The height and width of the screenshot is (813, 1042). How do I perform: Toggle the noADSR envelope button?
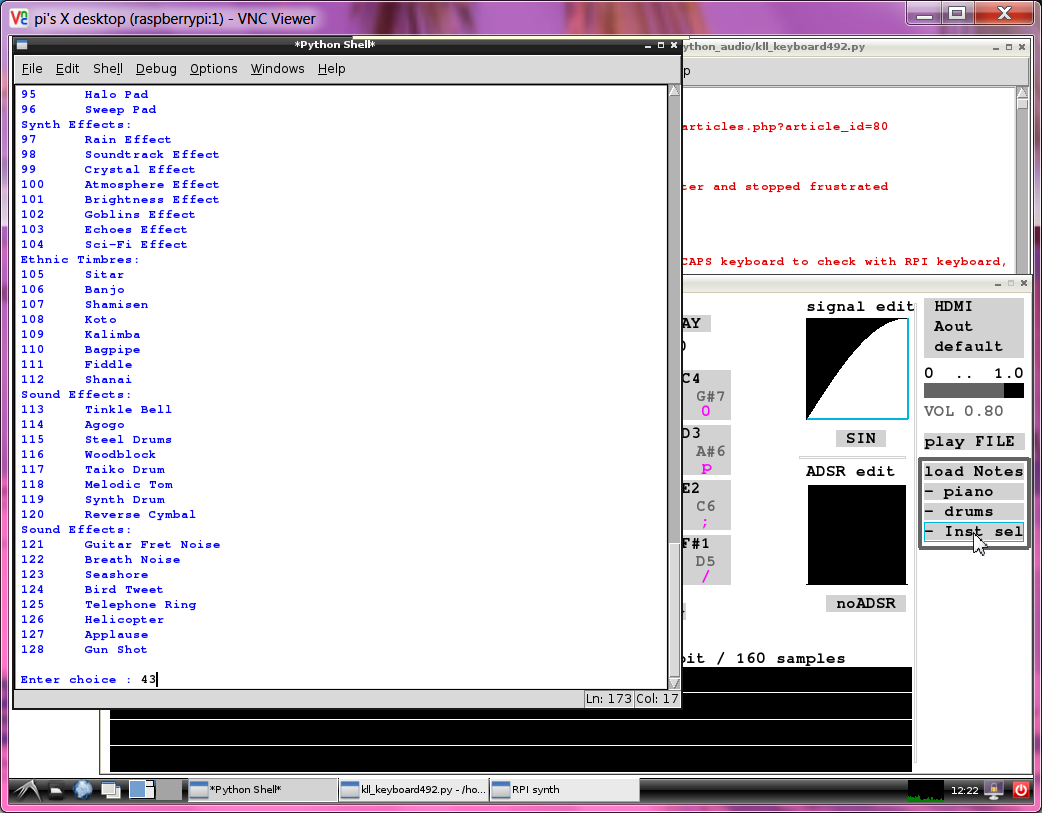pyautogui.click(x=866, y=603)
